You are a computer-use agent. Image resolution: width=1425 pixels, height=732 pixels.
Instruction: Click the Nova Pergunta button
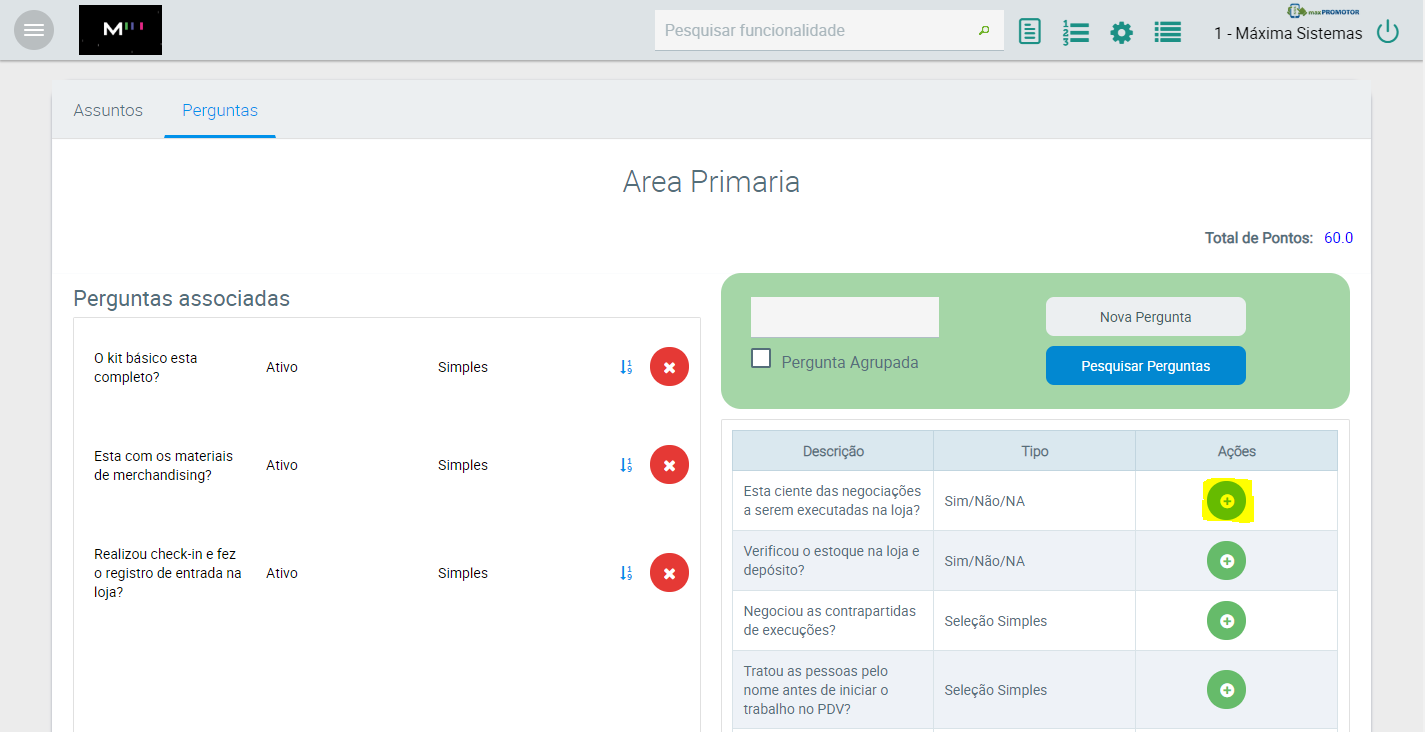click(1146, 317)
